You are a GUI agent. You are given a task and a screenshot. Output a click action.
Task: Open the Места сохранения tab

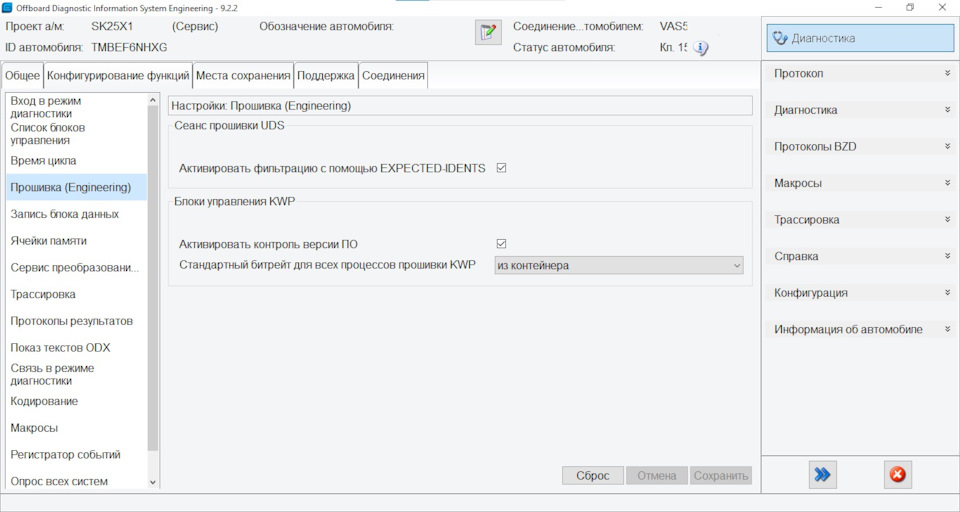click(243, 76)
